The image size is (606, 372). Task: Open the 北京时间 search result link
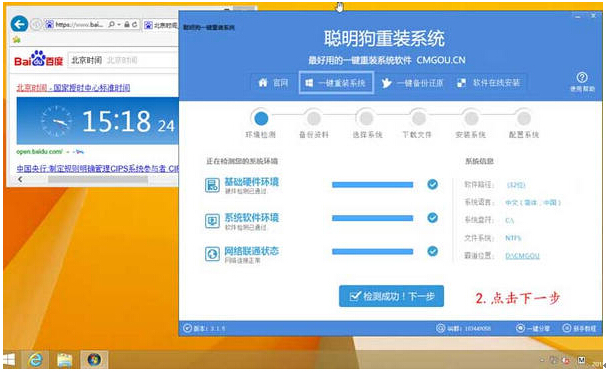[73, 88]
